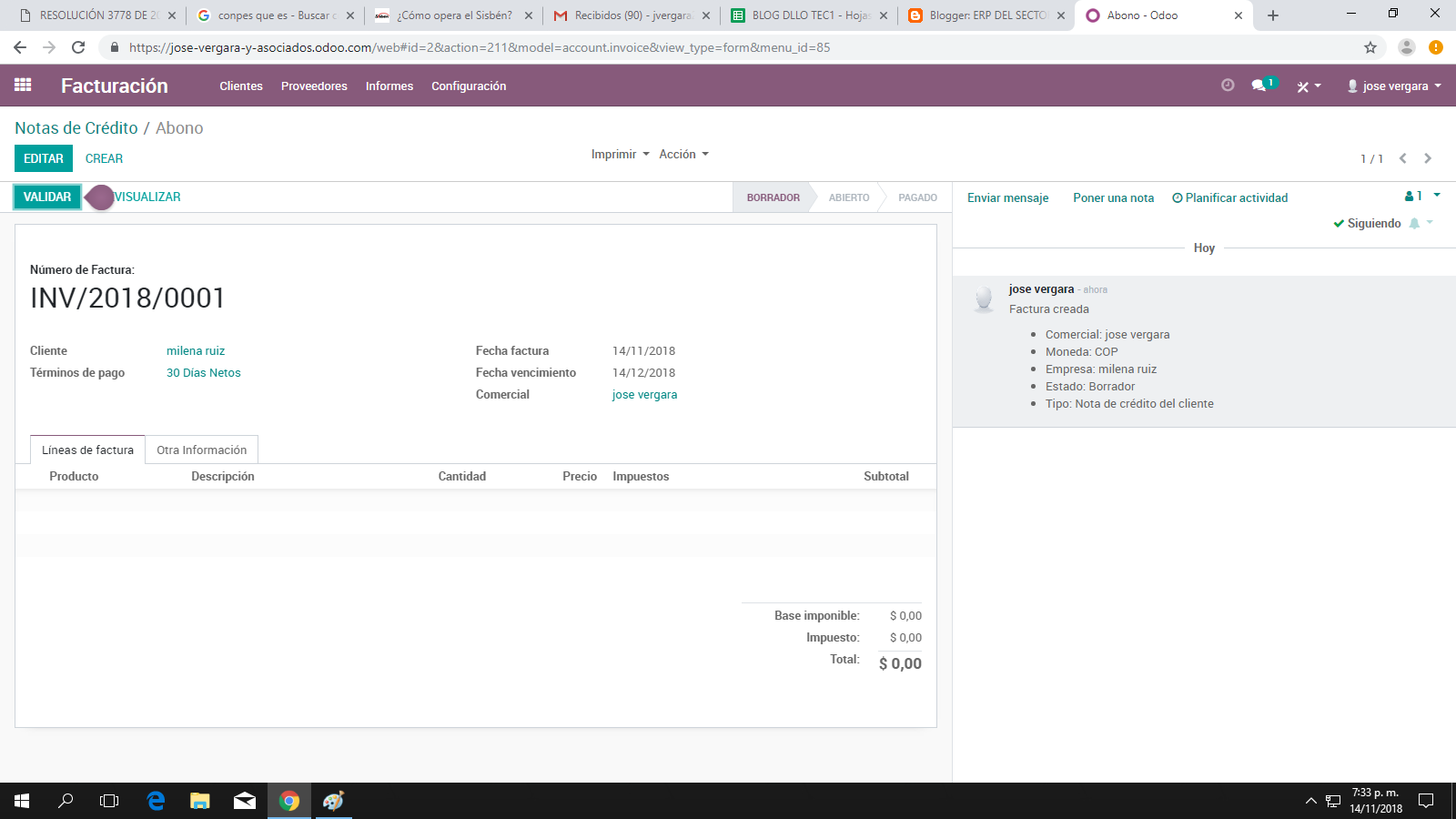1456x819 pixels.
Task: Open Chrome from the taskbar
Action: [x=289, y=801]
